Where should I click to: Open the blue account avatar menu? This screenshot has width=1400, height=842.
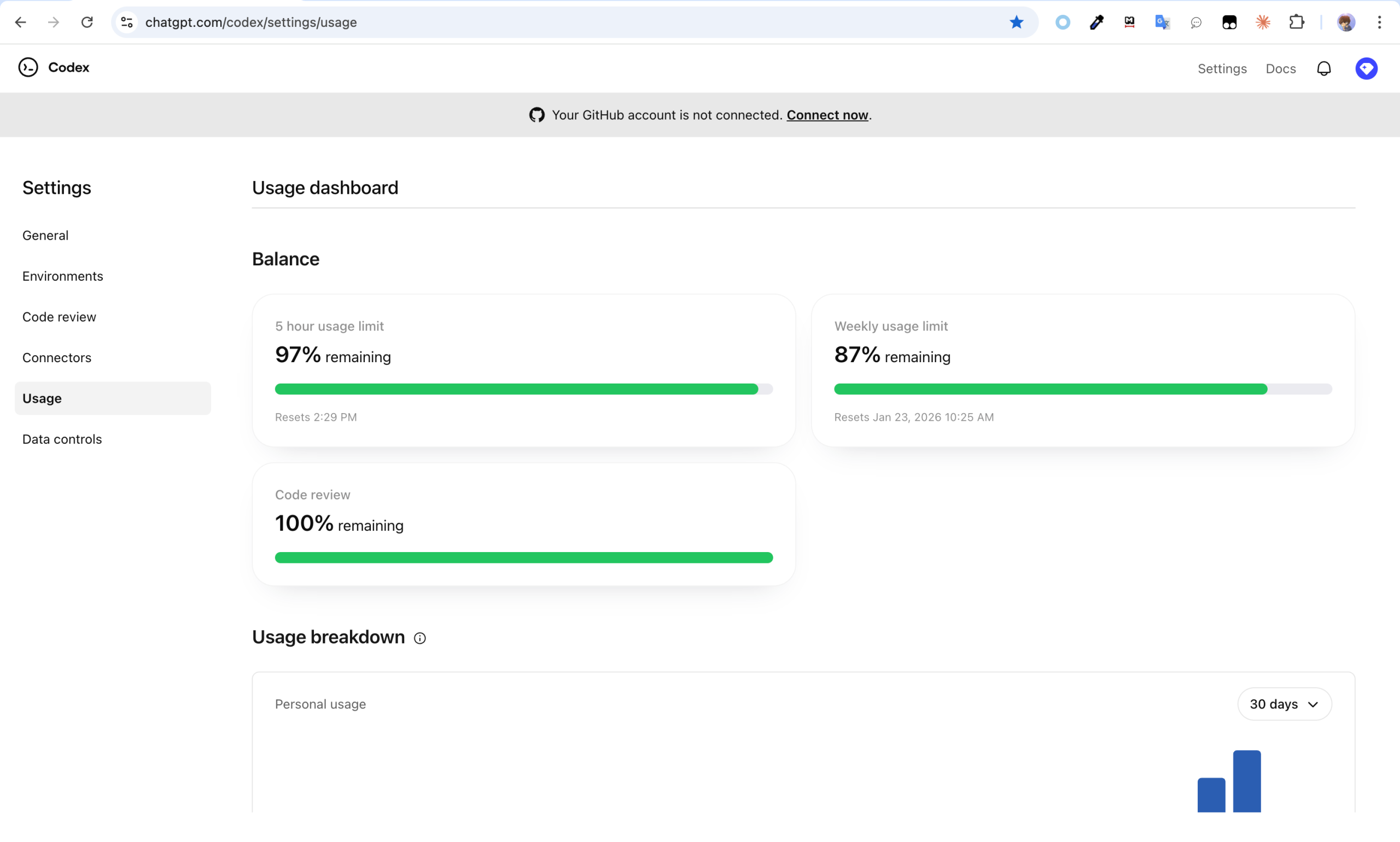tap(1366, 68)
